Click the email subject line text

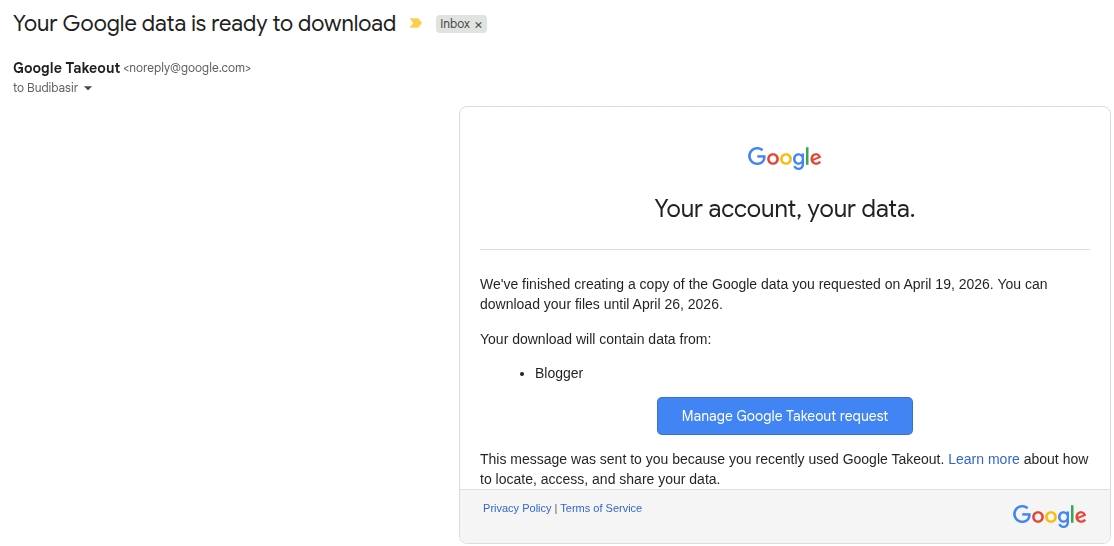point(204,23)
